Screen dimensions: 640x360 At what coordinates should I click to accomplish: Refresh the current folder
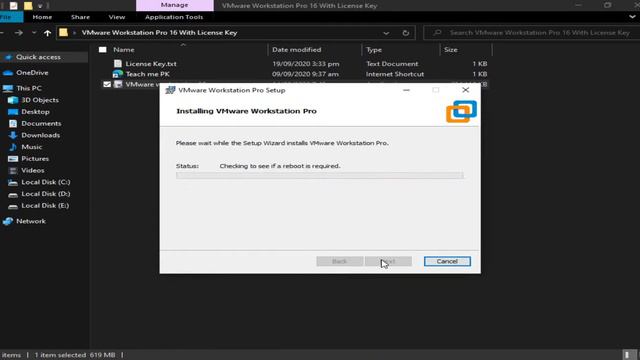[x=406, y=33]
